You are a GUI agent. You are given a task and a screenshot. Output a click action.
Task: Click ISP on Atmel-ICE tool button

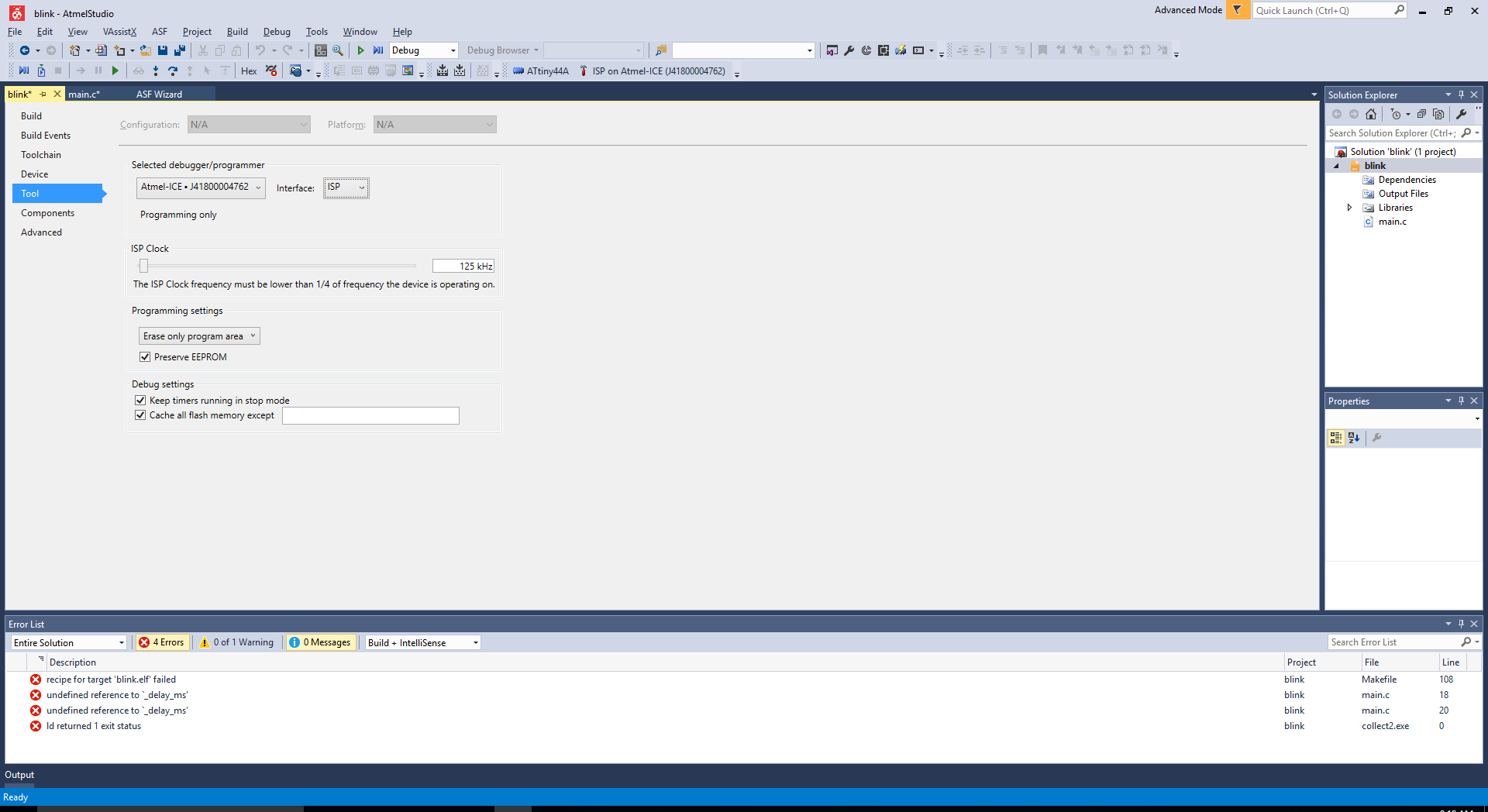point(652,71)
